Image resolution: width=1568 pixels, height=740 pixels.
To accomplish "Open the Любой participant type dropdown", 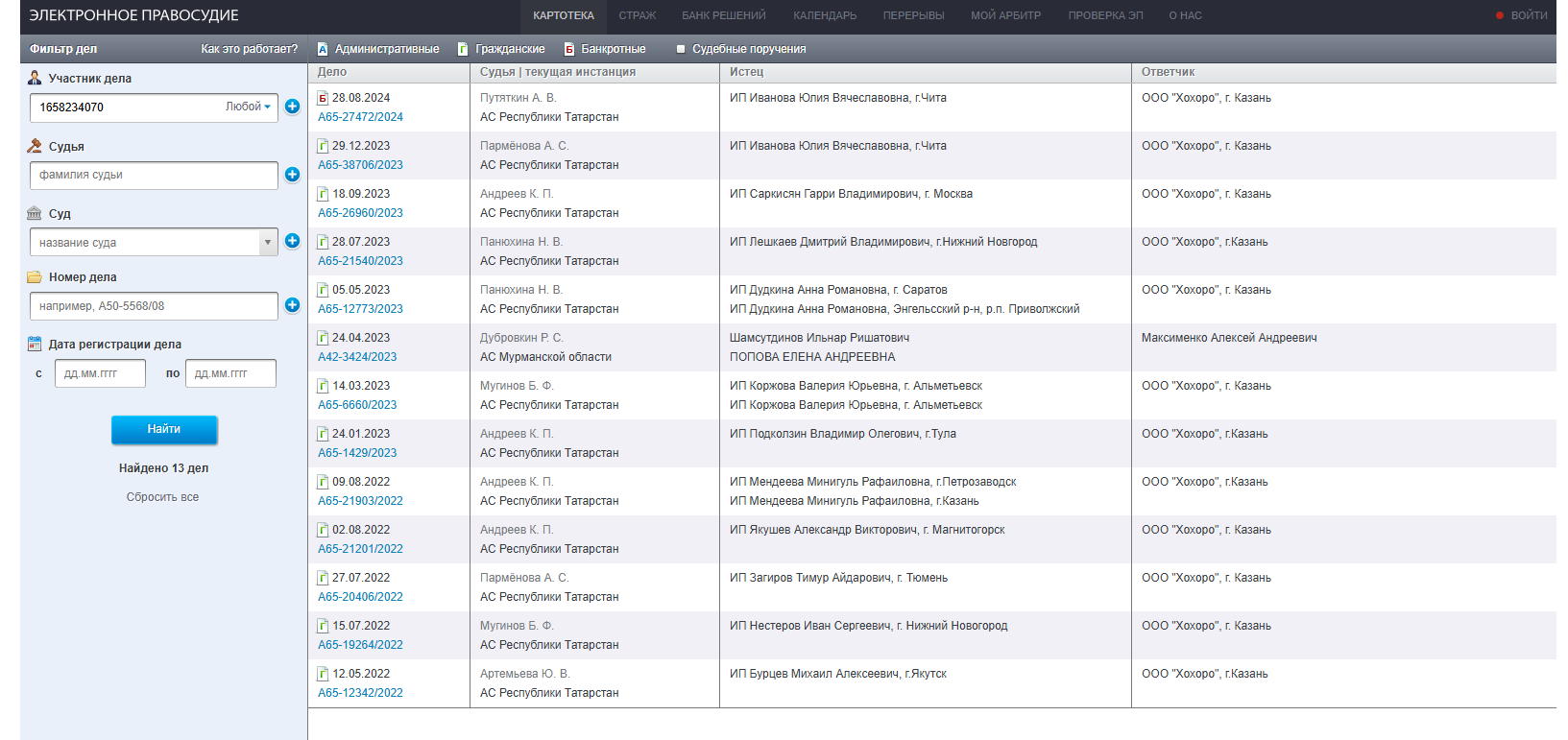I will tap(248, 107).
